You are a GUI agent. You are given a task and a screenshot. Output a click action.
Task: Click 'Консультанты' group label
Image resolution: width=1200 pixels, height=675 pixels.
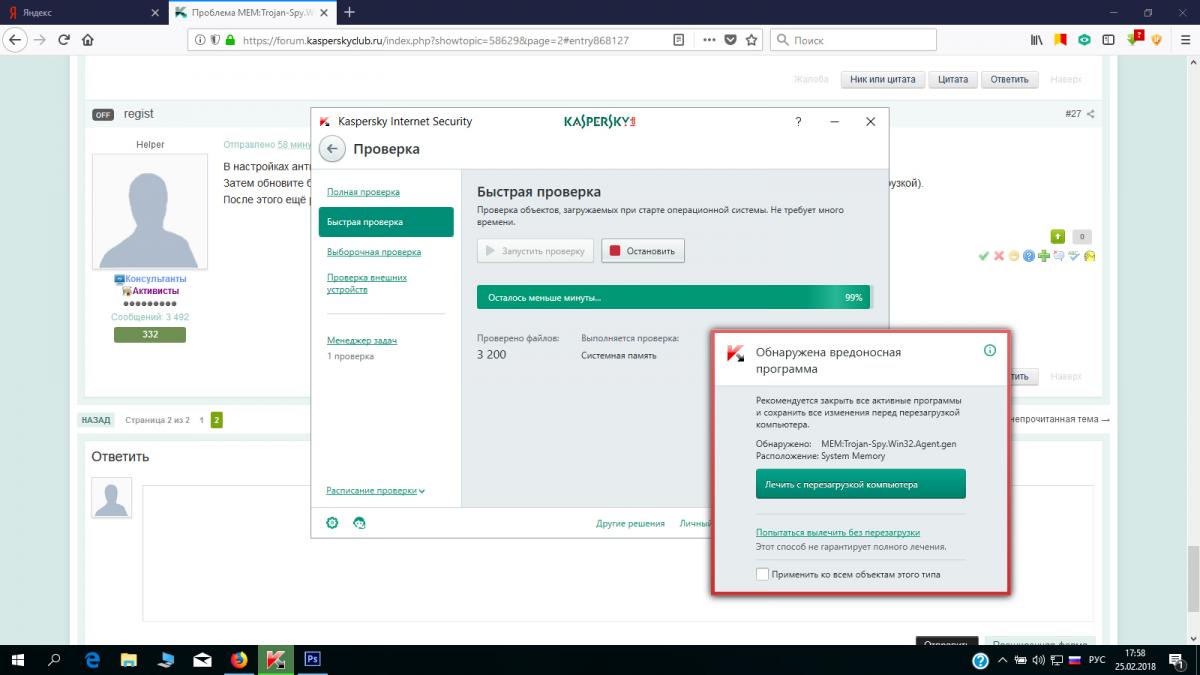[x=155, y=279]
